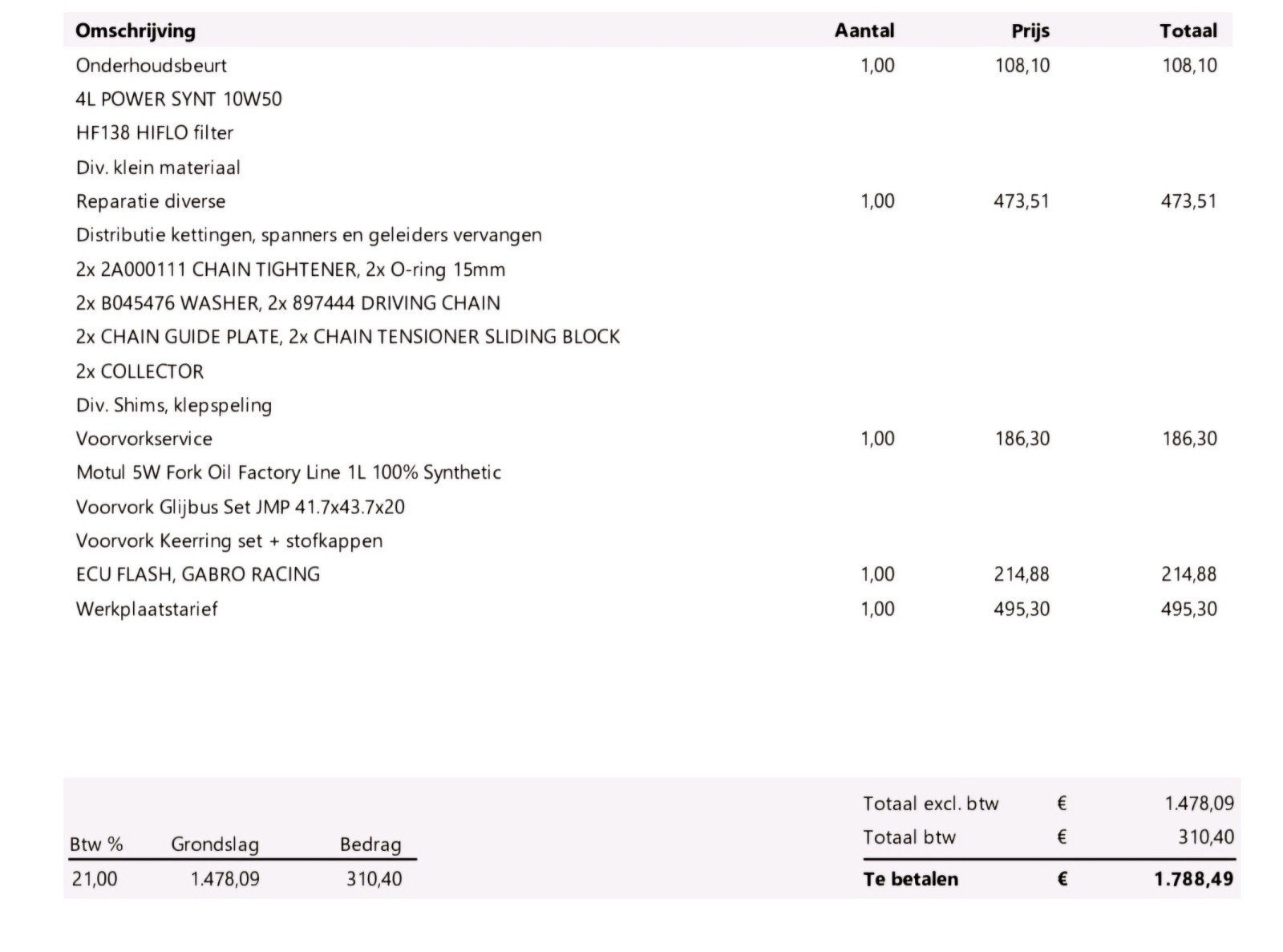The height and width of the screenshot is (952, 1283).
Task: Click the Aantal column header
Action: pos(864,31)
